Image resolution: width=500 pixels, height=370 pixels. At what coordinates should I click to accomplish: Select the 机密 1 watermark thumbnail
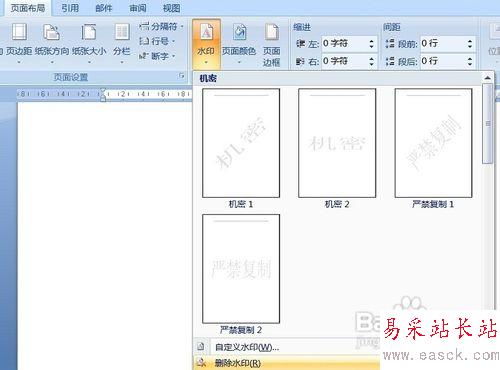click(241, 143)
